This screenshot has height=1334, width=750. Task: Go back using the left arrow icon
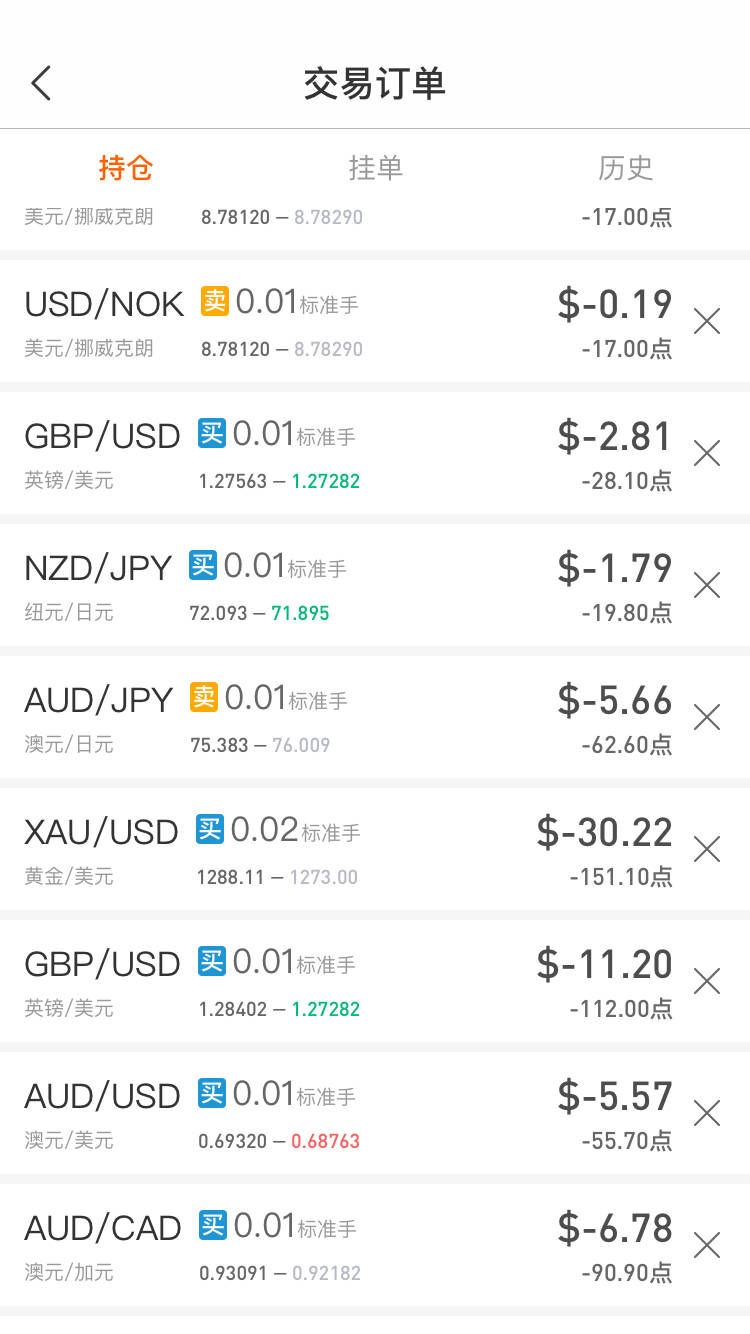pyautogui.click(x=41, y=83)
